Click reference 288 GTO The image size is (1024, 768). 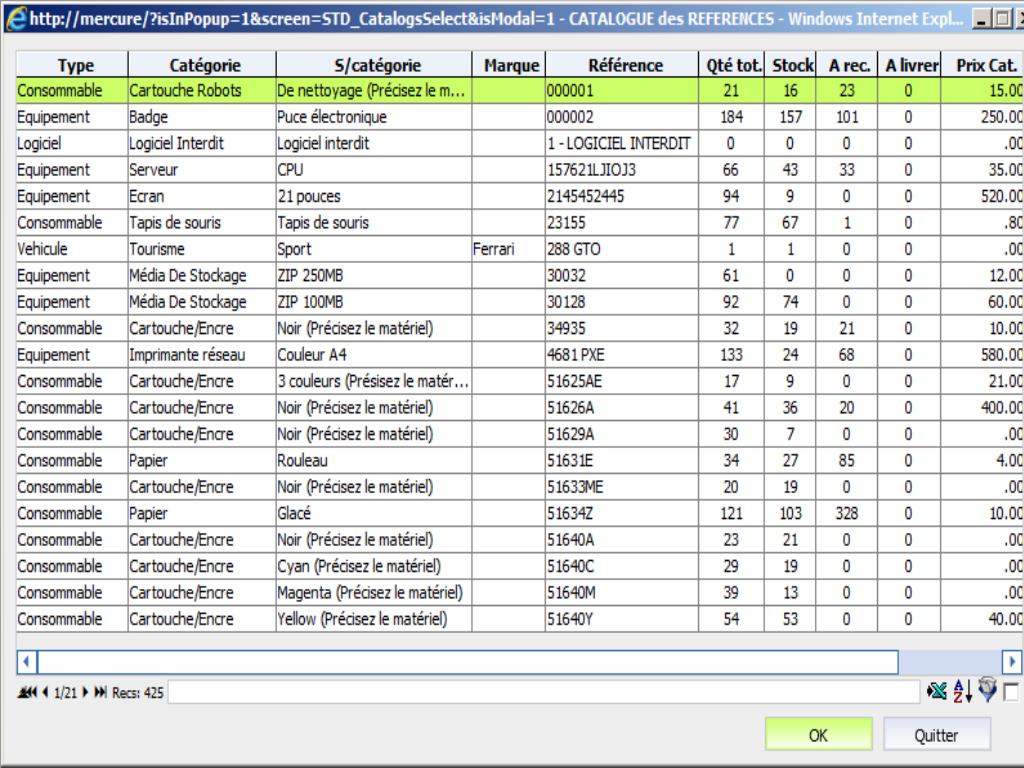coord(622,249)
